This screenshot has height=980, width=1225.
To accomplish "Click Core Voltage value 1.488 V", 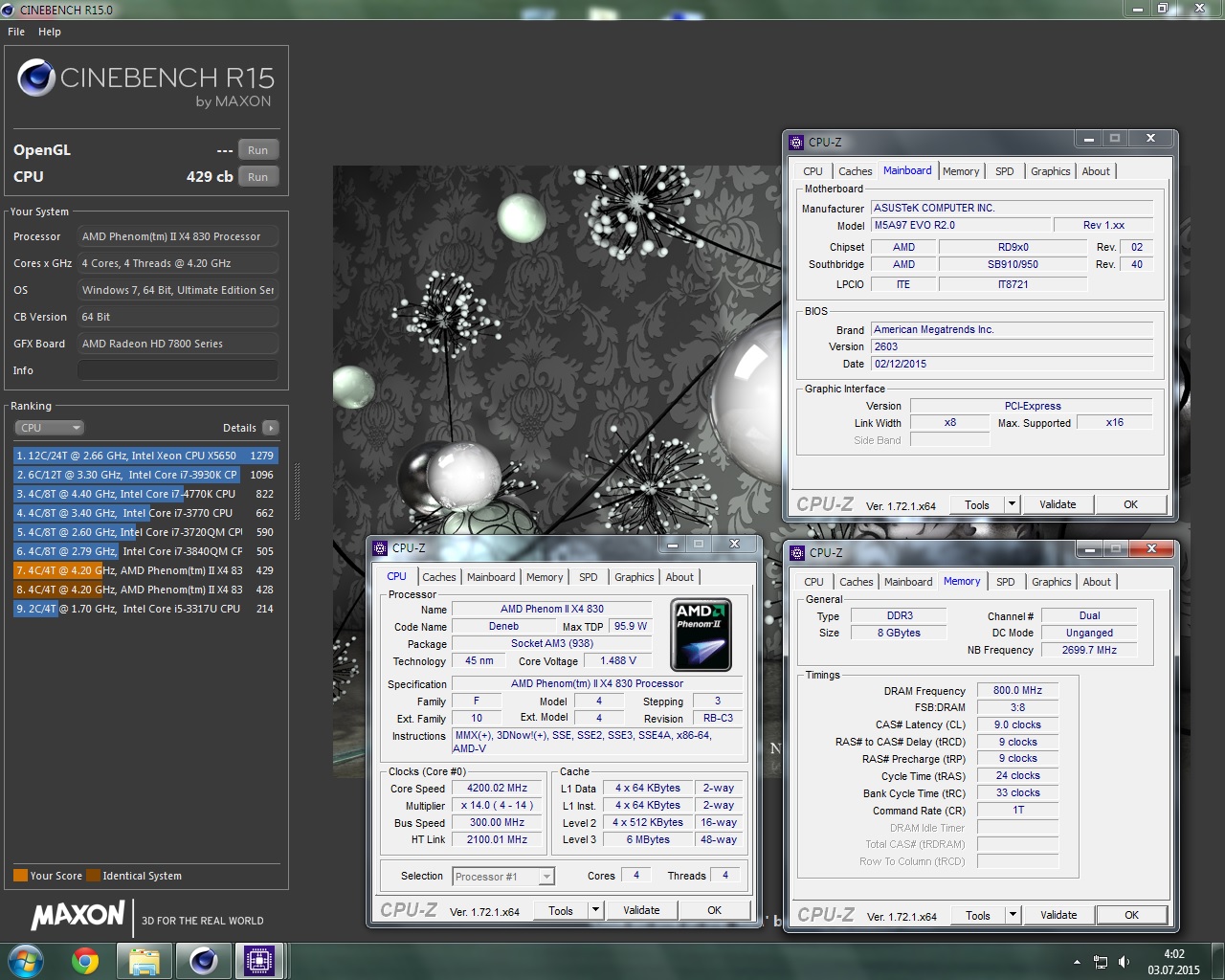I will click(618, 660).
